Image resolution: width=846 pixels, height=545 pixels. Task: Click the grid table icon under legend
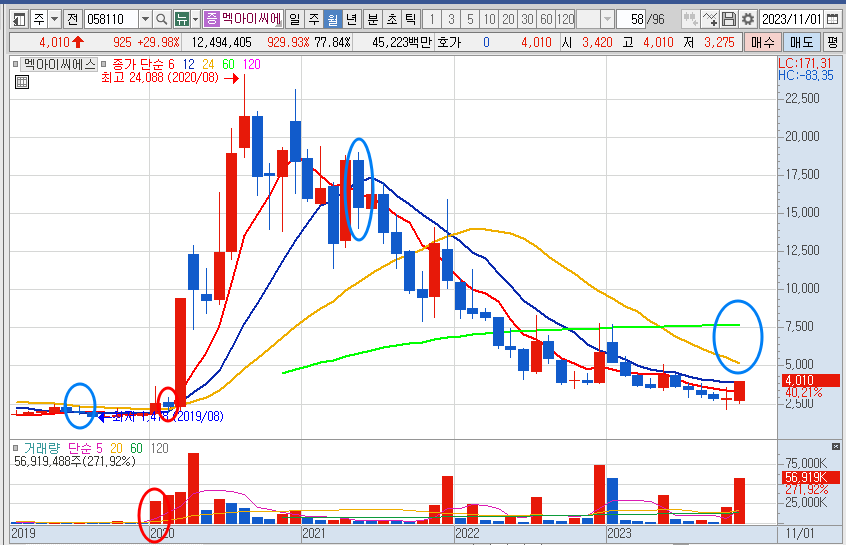click(22, 82)
